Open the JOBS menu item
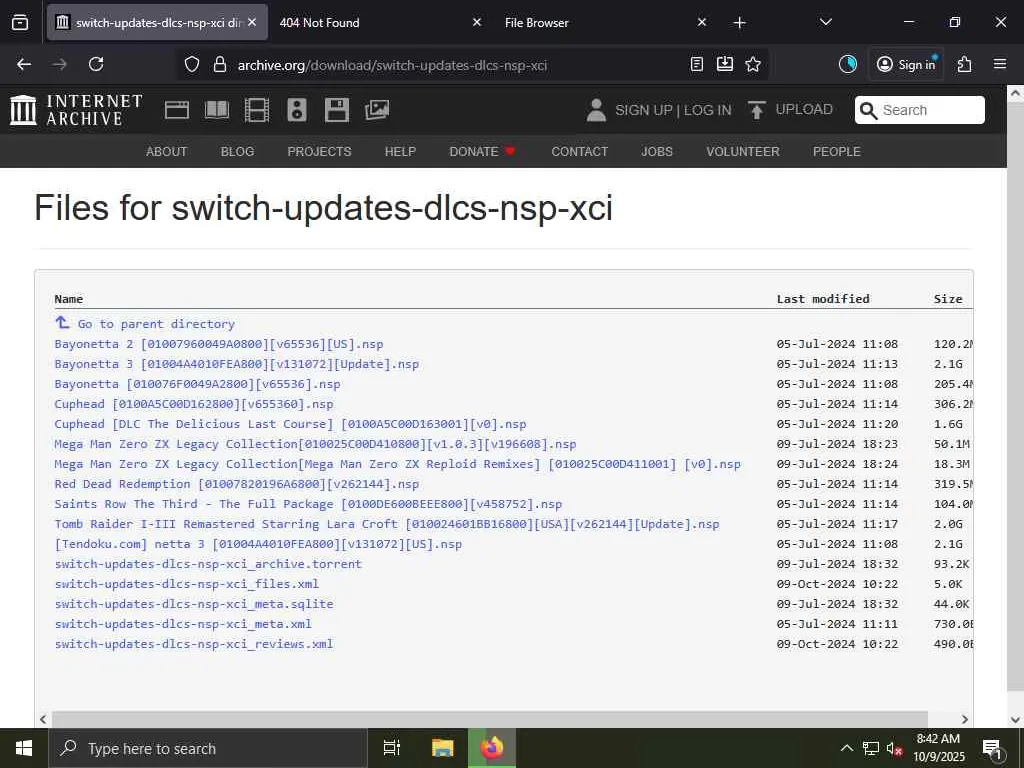This screenshot has width=1024, height=768. coord(657,152)
